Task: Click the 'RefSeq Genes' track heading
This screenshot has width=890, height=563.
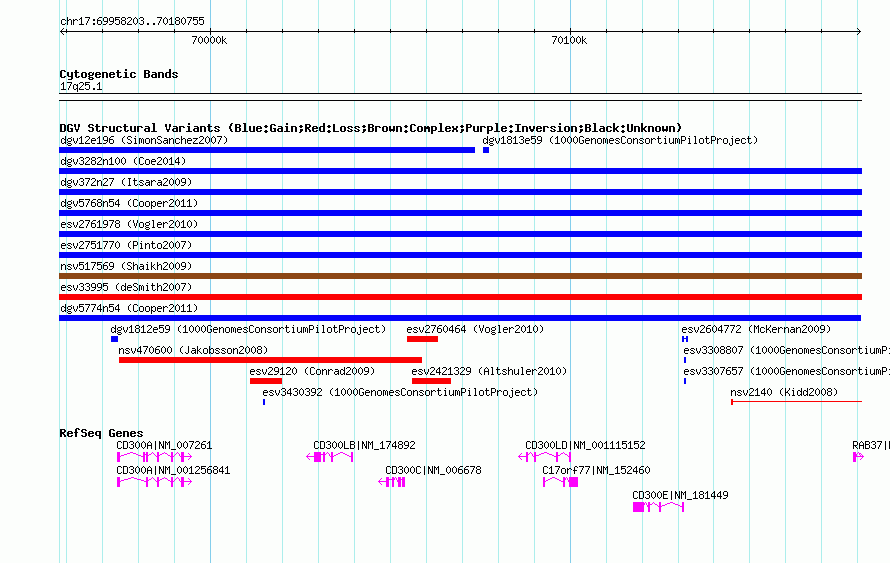Action: point(101,433)
